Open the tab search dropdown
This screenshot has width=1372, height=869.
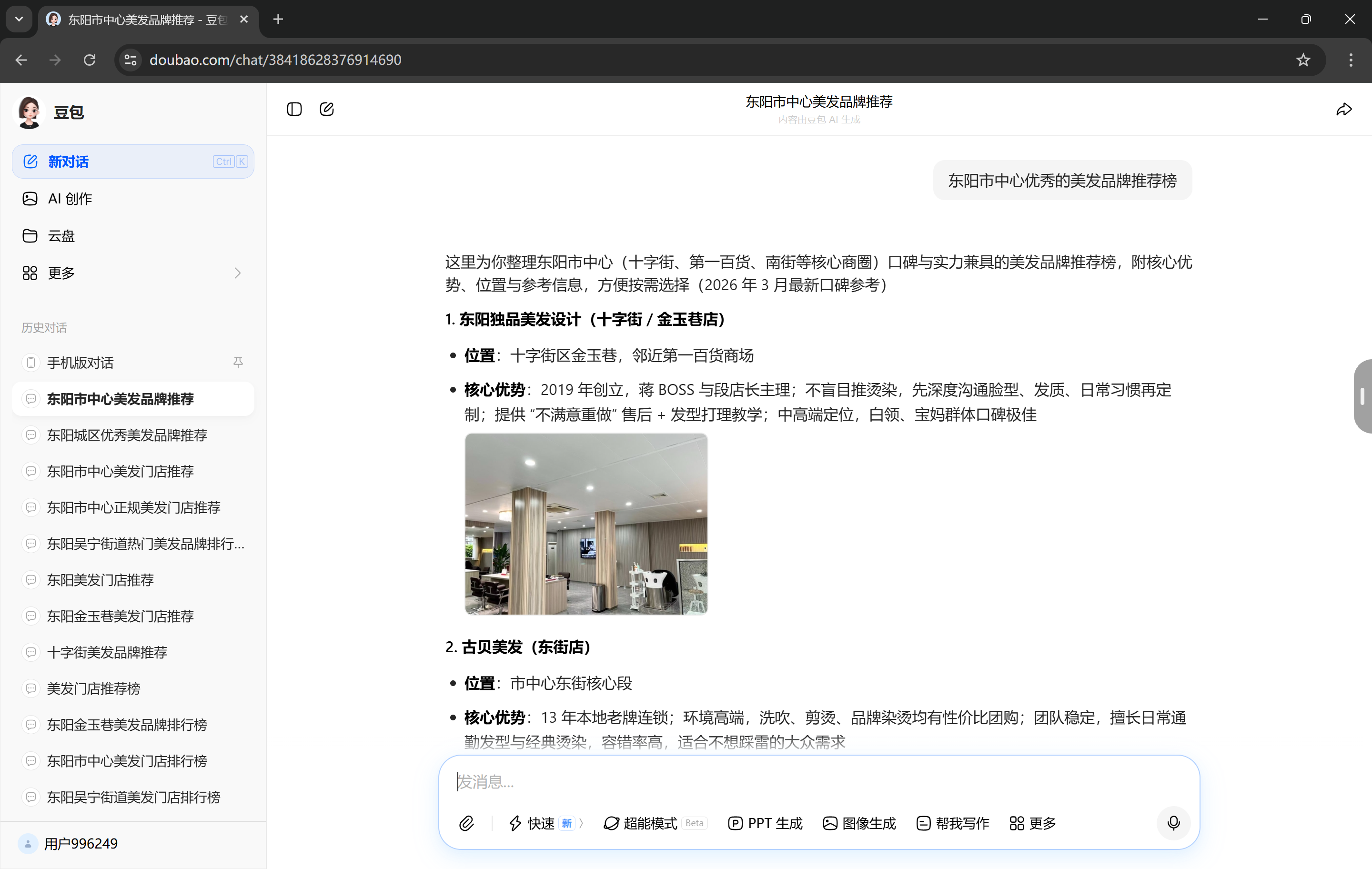coord(19,20)
